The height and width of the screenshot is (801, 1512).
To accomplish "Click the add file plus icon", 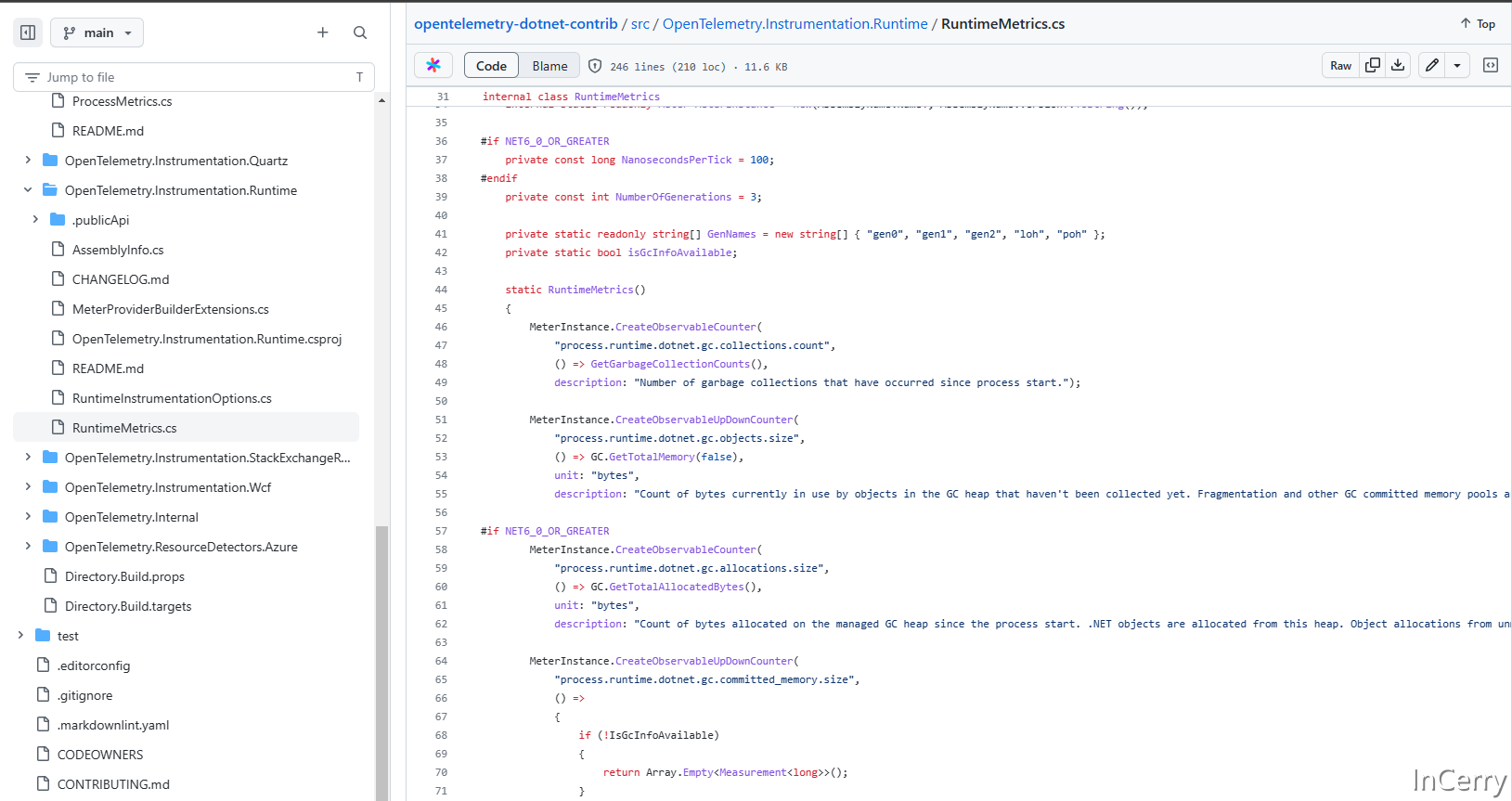I will 323,32.
